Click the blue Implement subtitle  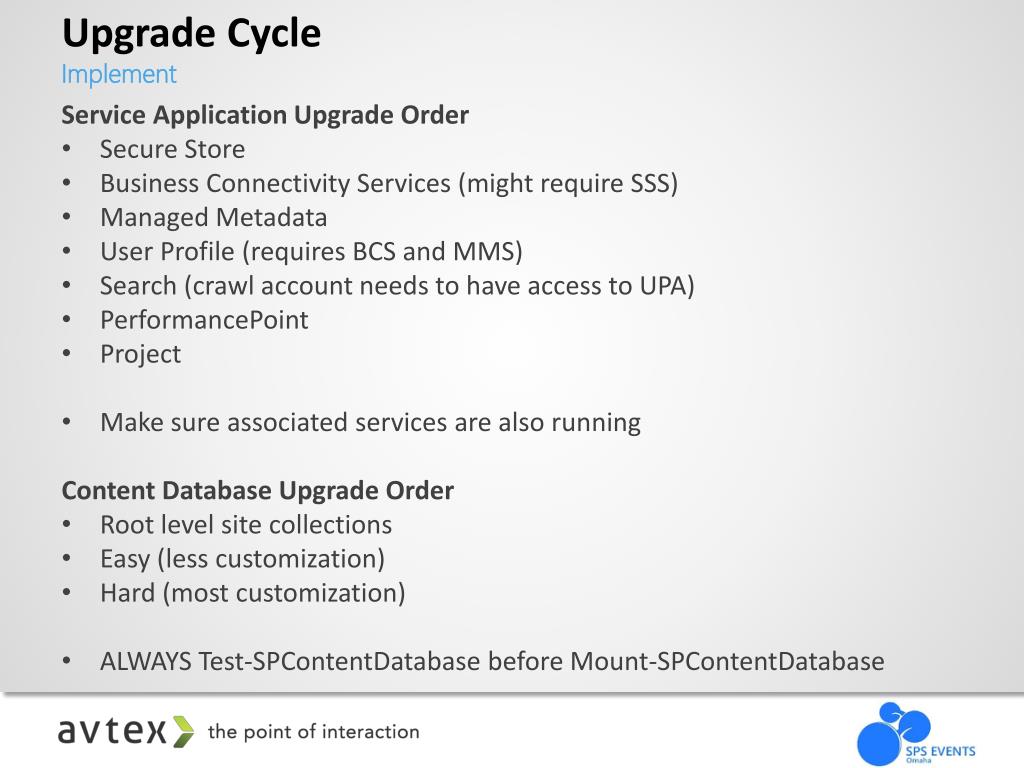(x=119, y=74)
